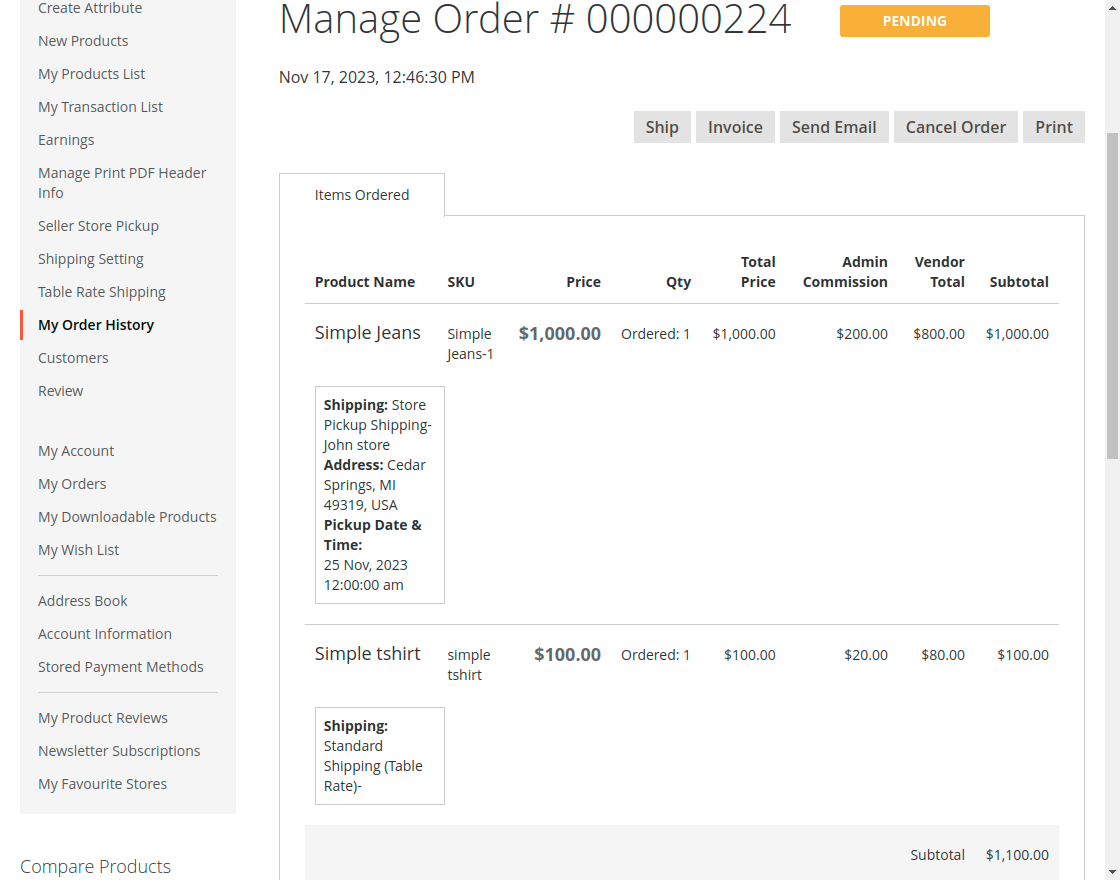Viewport: 1120px width, 880px height.
Task: Print this order
Action: (1053, 127)
